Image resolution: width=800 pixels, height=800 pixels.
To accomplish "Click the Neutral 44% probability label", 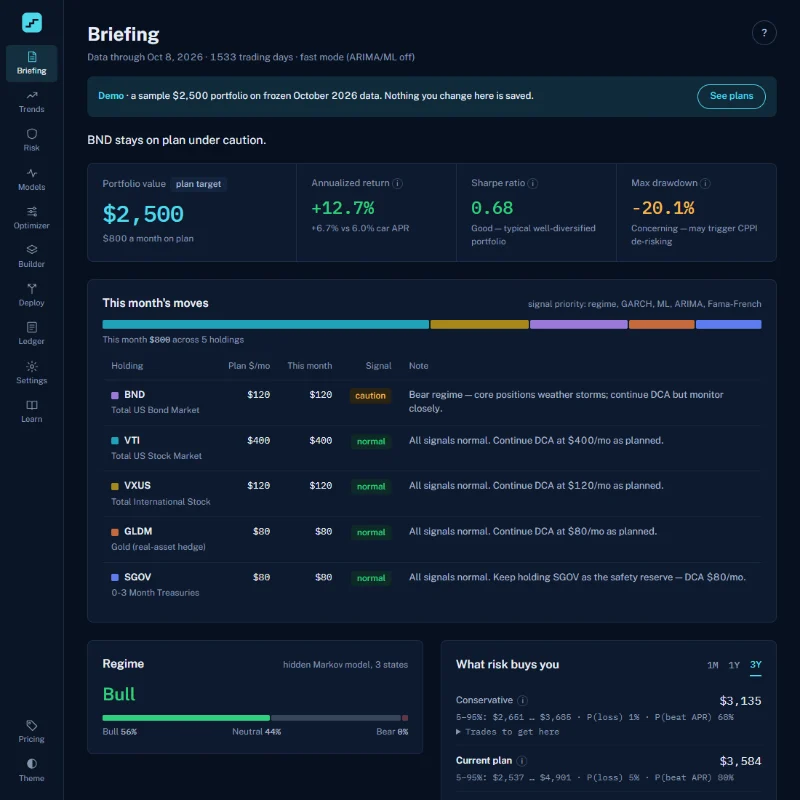I will coord(257,732).
